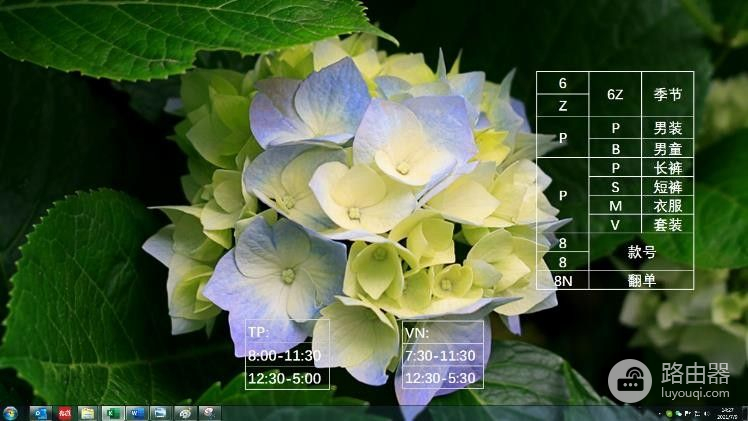Open the Windows Start menu orb
Viewport: 748px width, 421px height.
[x=10, y=413]
